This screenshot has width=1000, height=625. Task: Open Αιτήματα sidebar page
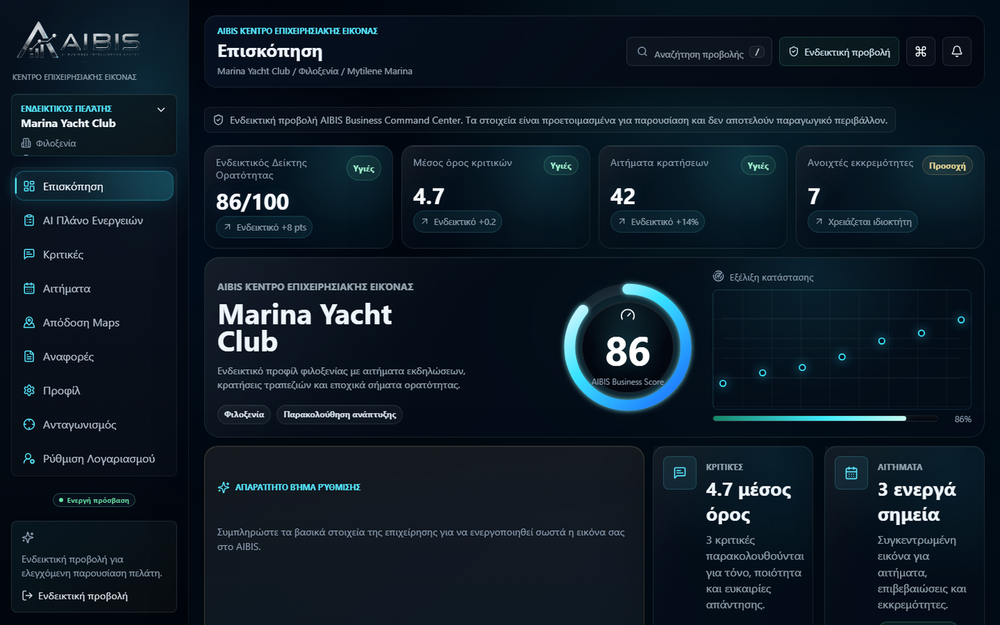coord(94,288)
